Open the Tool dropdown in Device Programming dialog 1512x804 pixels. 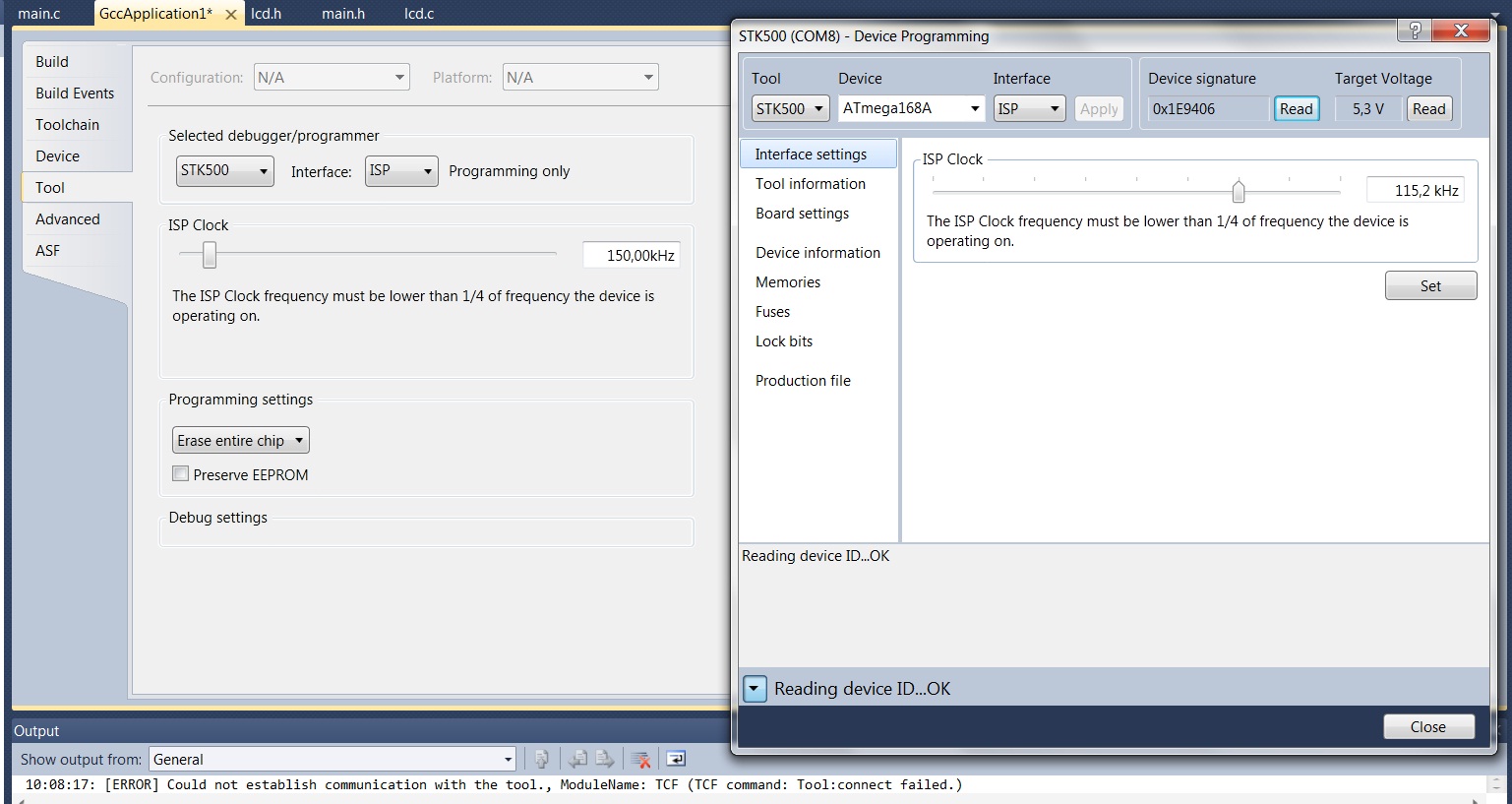point(791,108)
